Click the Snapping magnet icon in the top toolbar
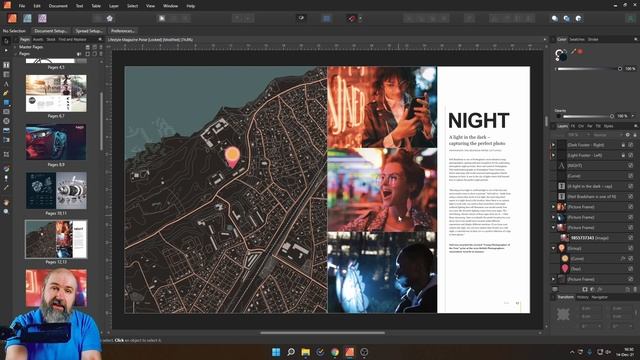This screenshot has width=640, height=360. click(x=351, y=18)
